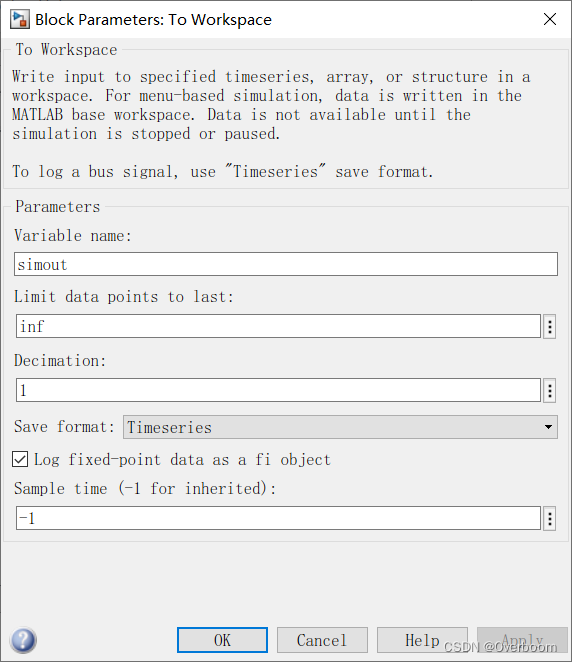
Task: Click the arrow of the Save format combo box
Action: [548, 427]
